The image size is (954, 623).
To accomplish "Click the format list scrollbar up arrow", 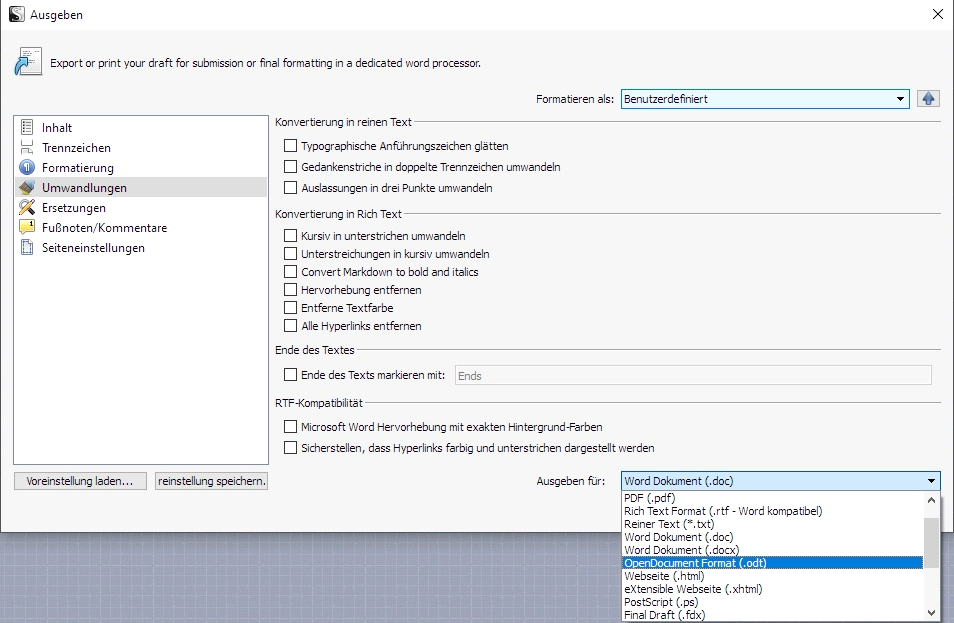I will coord(931,500).
